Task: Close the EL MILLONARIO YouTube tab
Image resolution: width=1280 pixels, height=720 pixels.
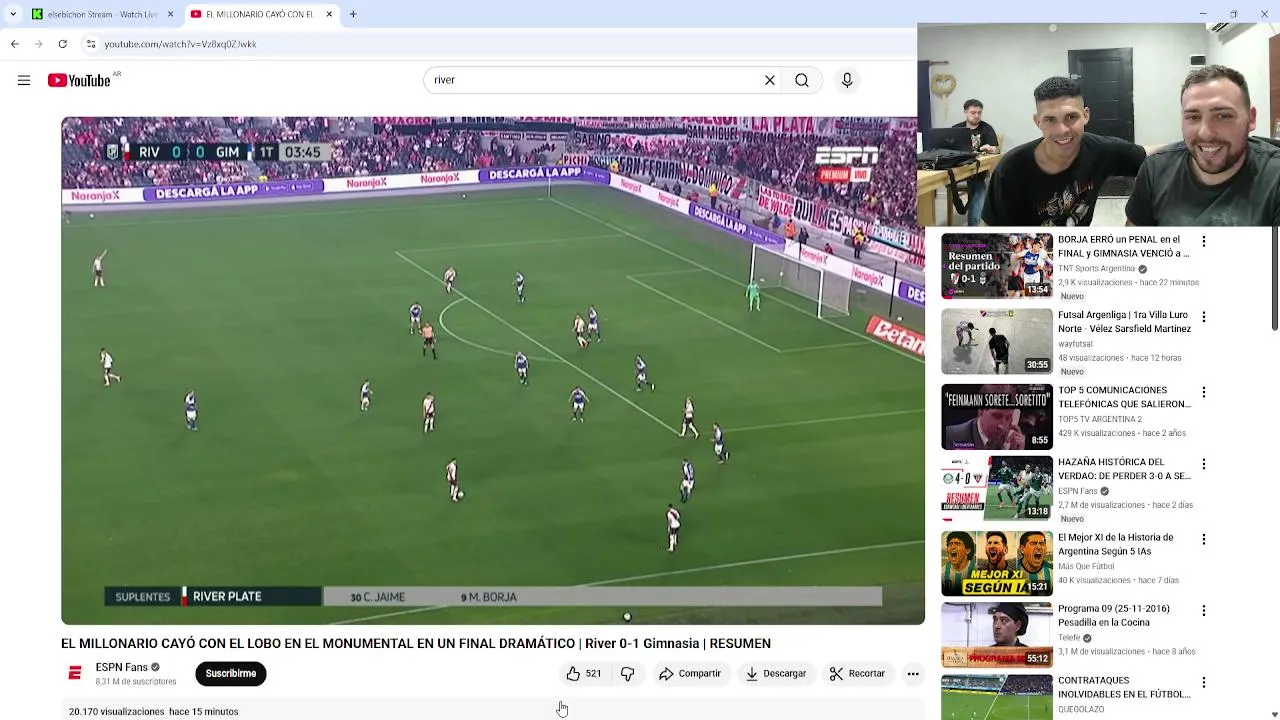Action: pyautogui.click(x=329, y=14)
